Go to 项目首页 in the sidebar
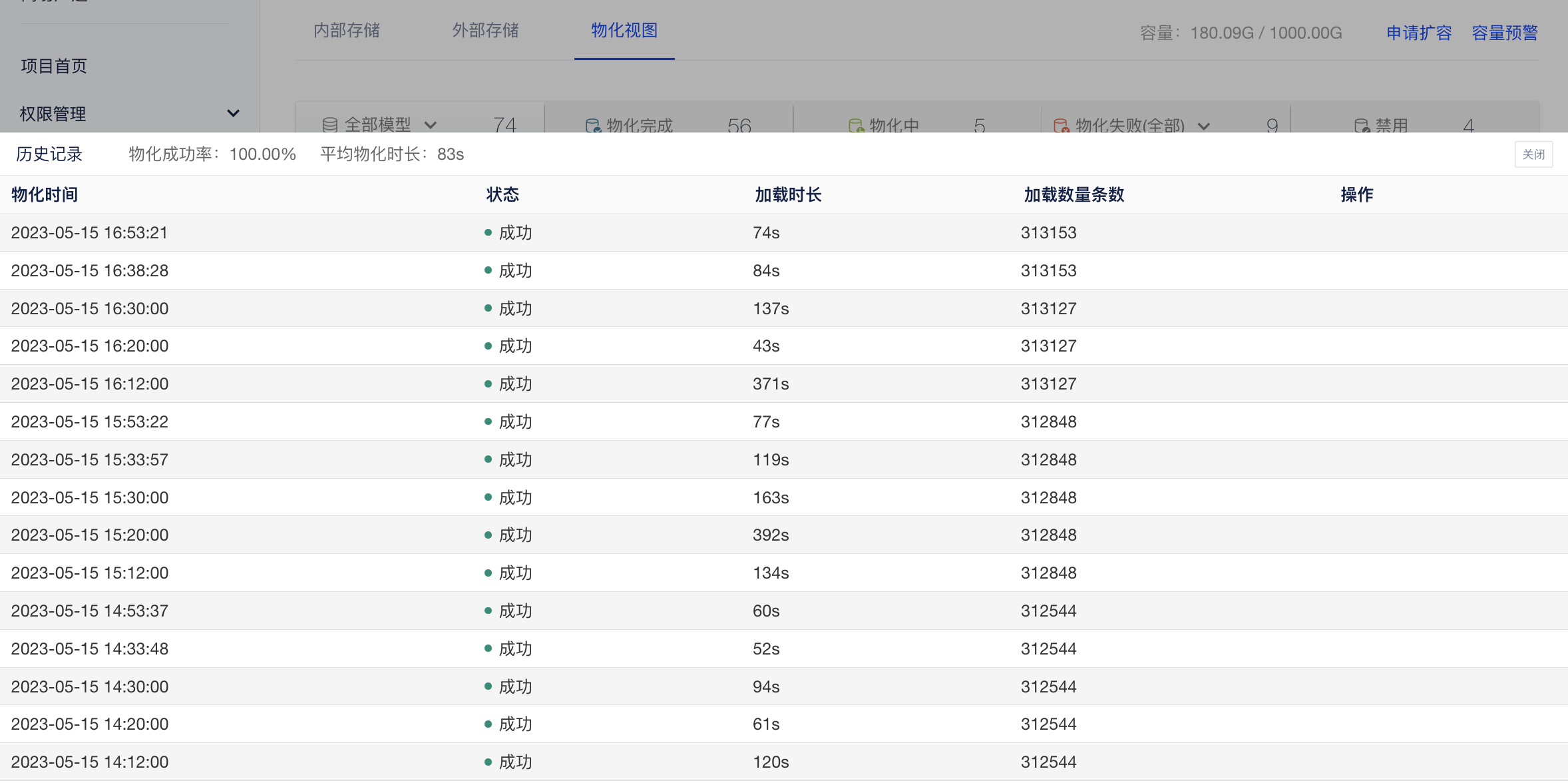 54,66
